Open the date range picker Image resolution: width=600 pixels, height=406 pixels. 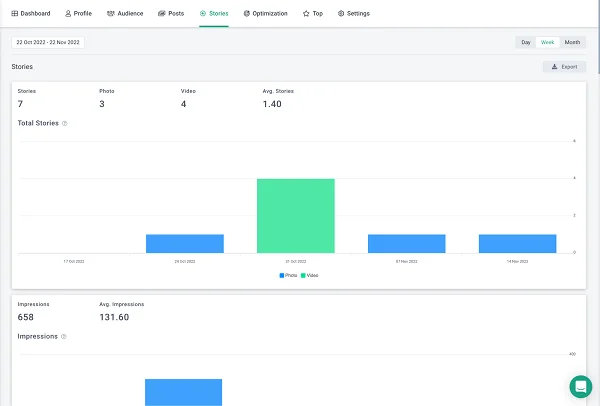pyautogui.click(x=48, y=43)
